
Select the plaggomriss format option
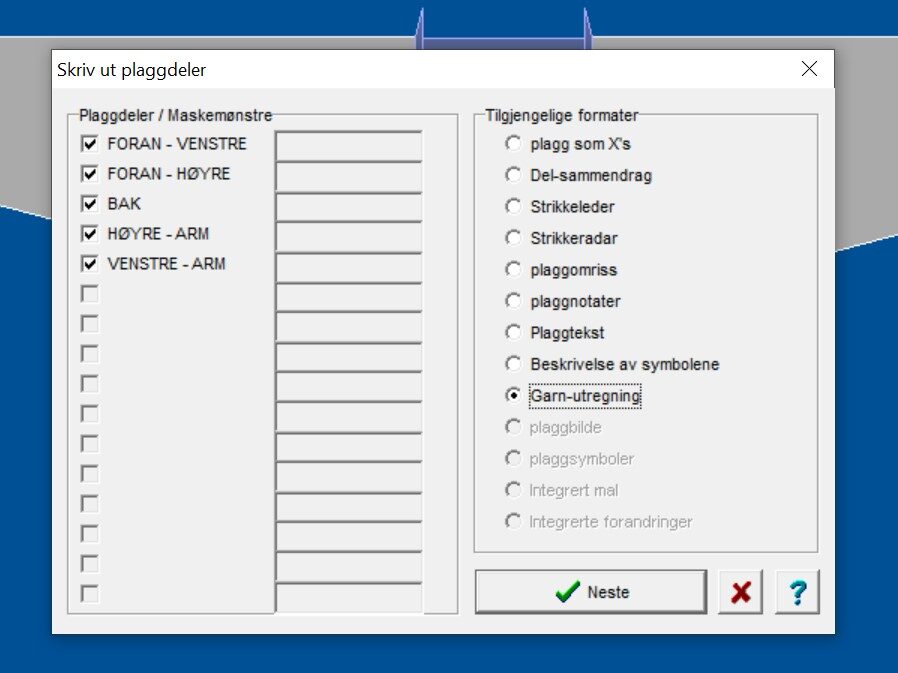tap(513, 270)
